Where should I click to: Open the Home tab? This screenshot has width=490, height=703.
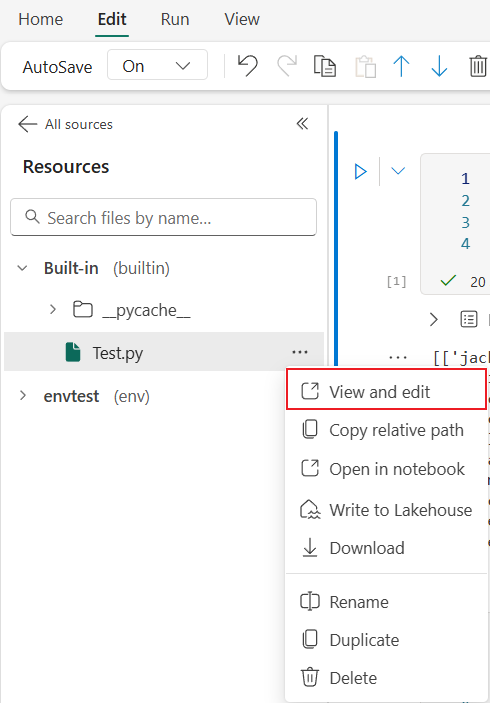[x=40, y=19]
